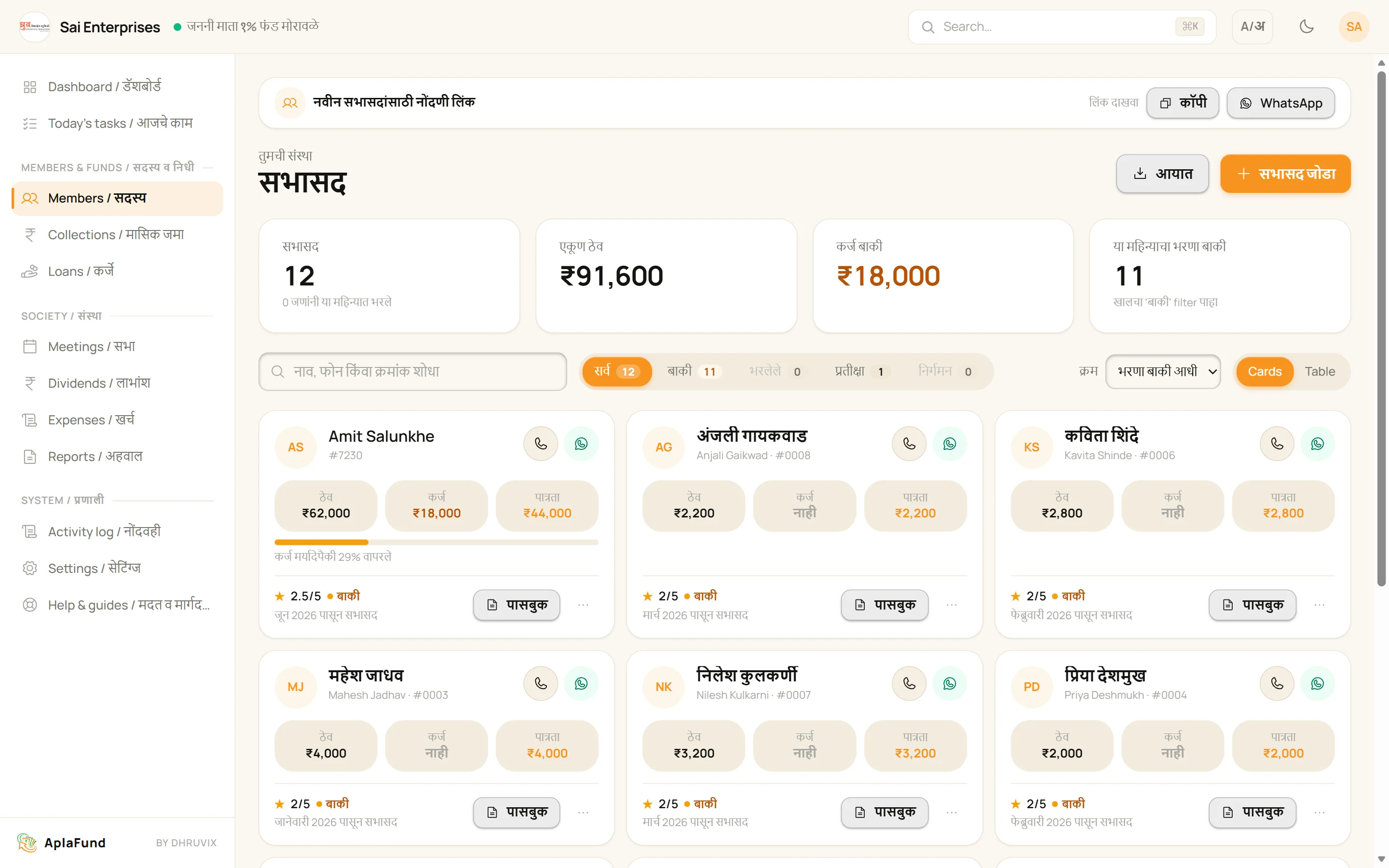Click Amit Salunkhe loan limit progress bar

coord(436,542)
